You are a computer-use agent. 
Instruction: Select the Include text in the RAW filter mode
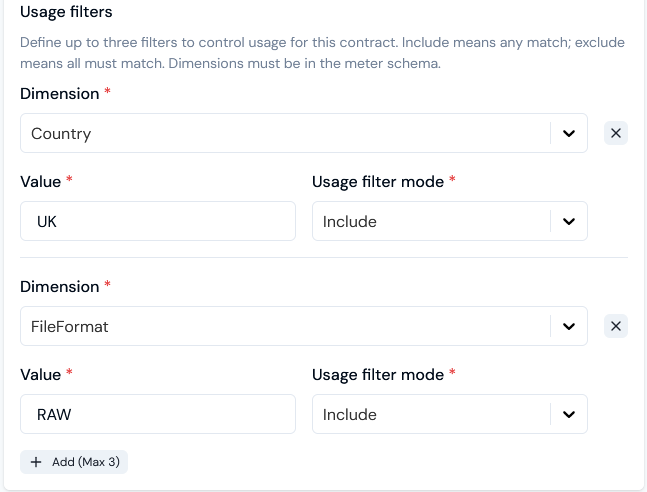[x=350, y=414]
